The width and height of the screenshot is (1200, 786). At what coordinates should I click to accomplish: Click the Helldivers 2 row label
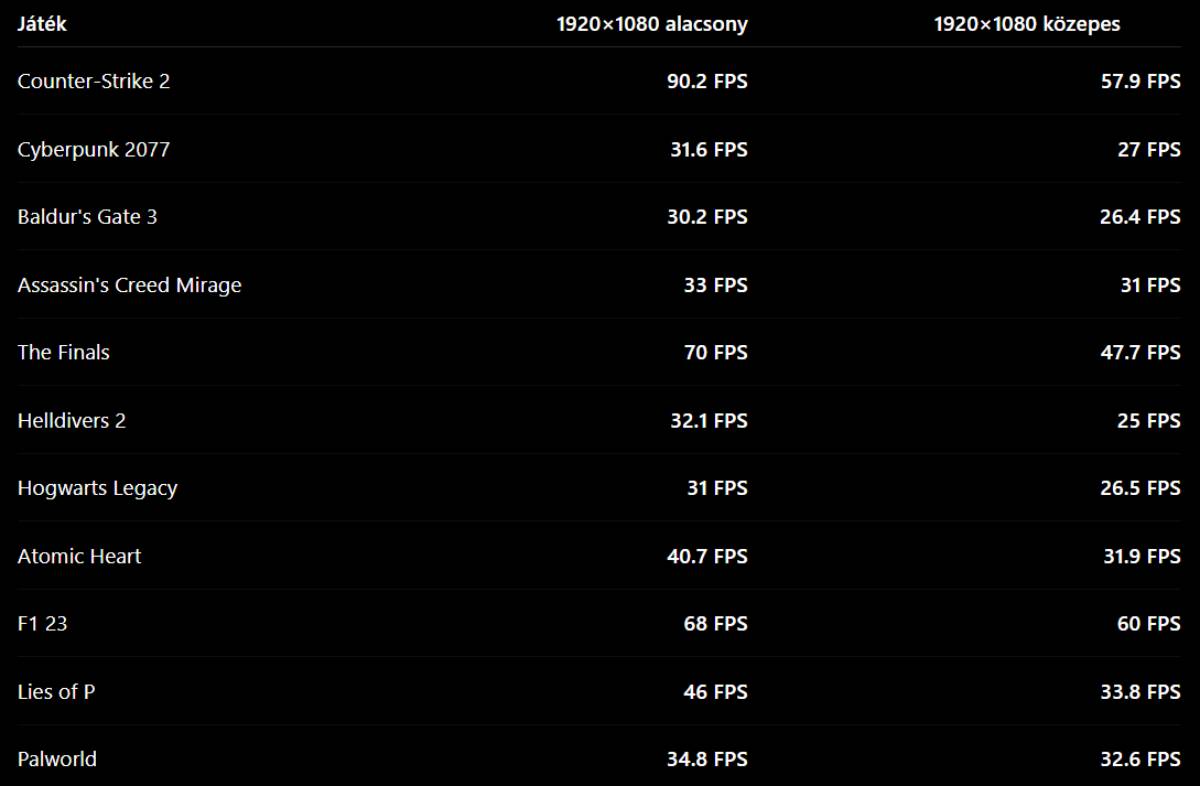(72, 421)
